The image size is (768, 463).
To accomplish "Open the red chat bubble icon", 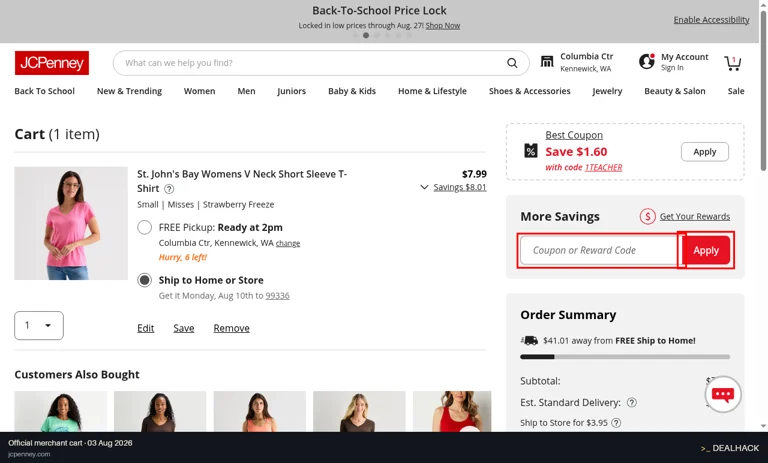I will pyautogui.click(x=723, y=394).
